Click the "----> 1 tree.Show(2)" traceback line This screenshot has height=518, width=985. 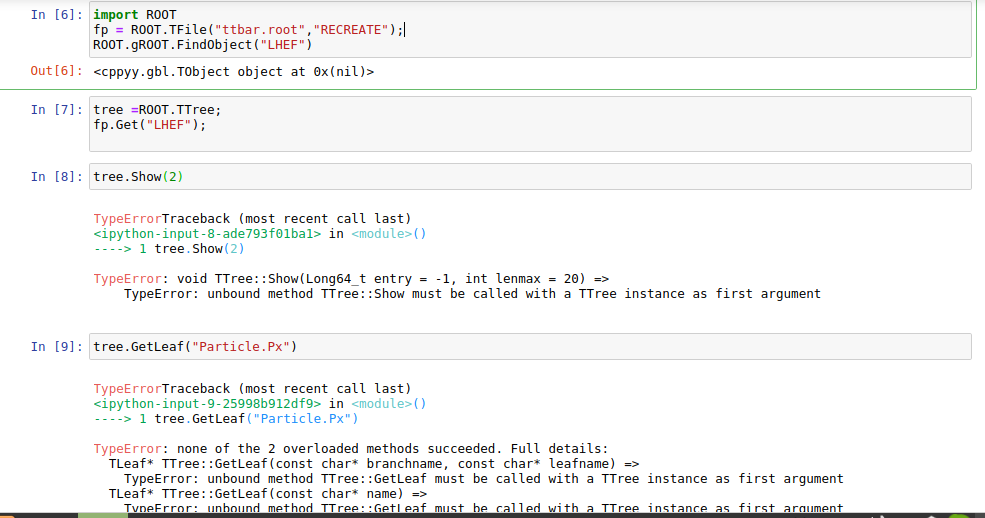[169, 249]
